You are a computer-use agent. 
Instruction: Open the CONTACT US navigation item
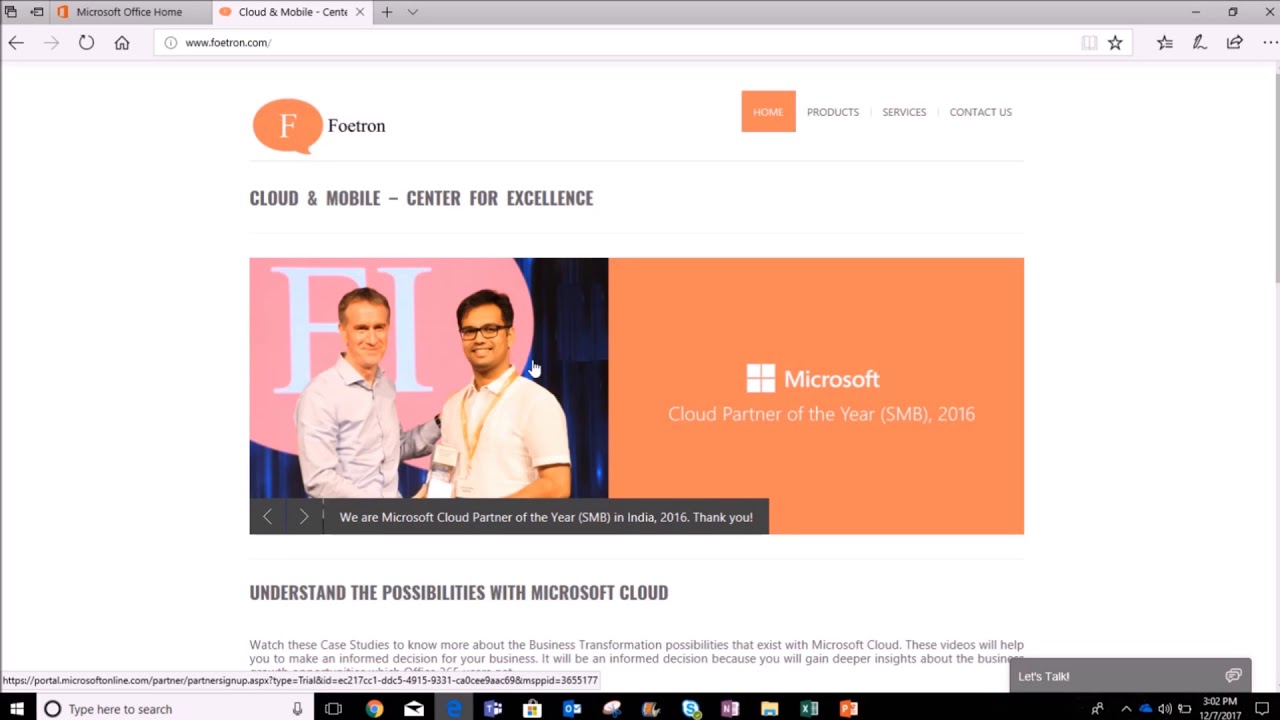(x=980, y=112)
